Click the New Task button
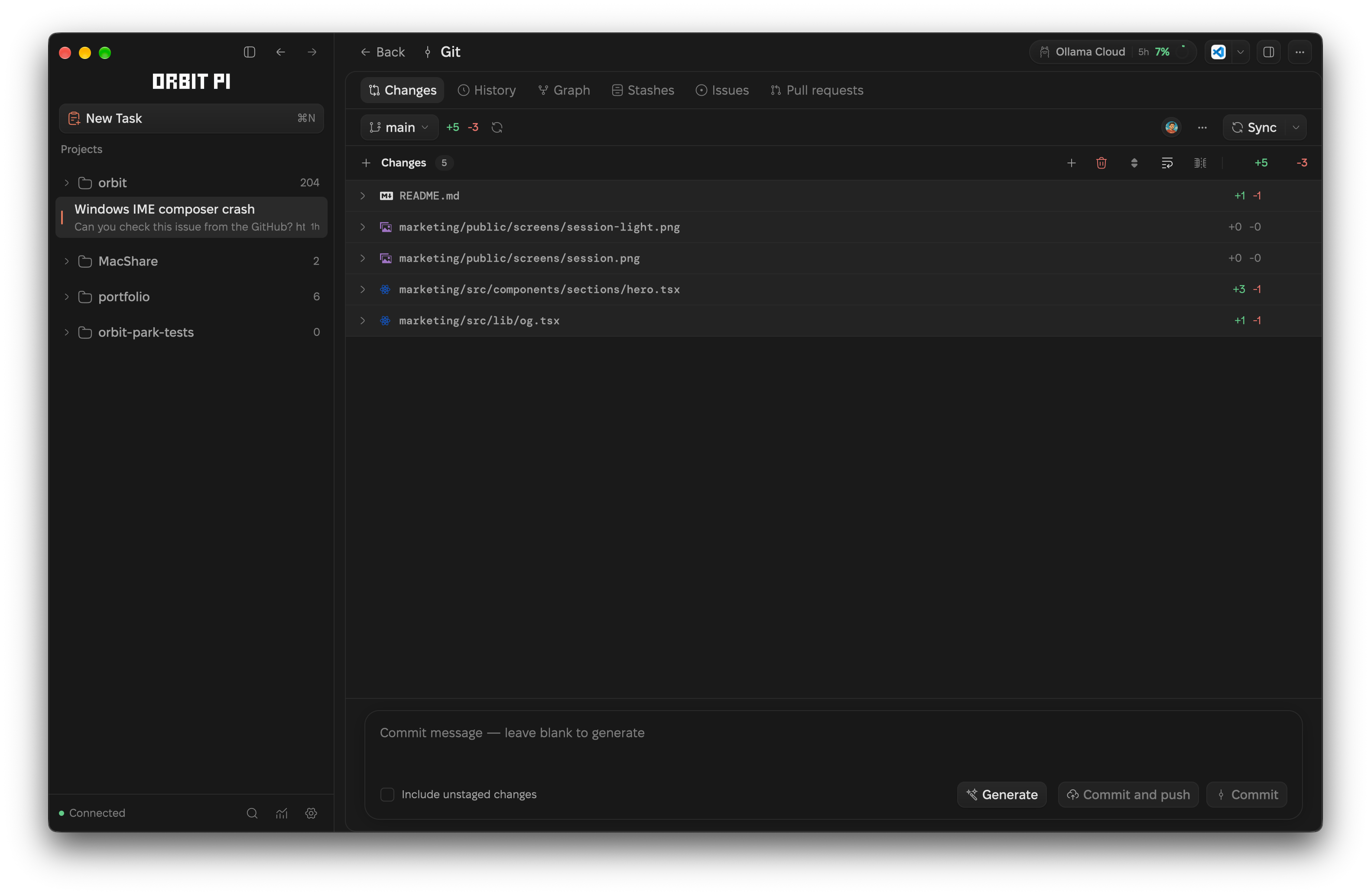Viewport: 1371px width, 896px height. 191,119
